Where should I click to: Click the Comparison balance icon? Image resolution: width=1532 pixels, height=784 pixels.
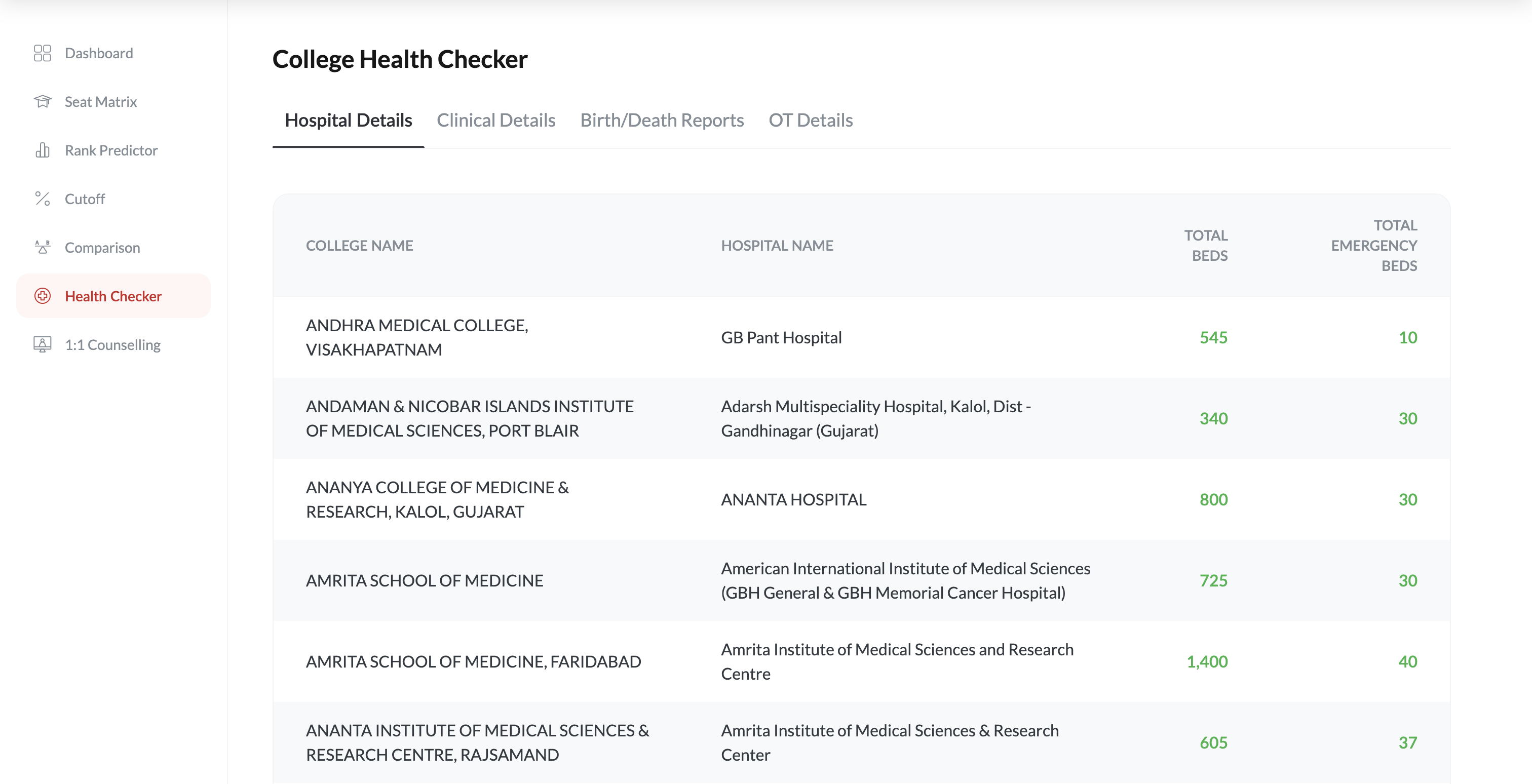pos(42,247)
